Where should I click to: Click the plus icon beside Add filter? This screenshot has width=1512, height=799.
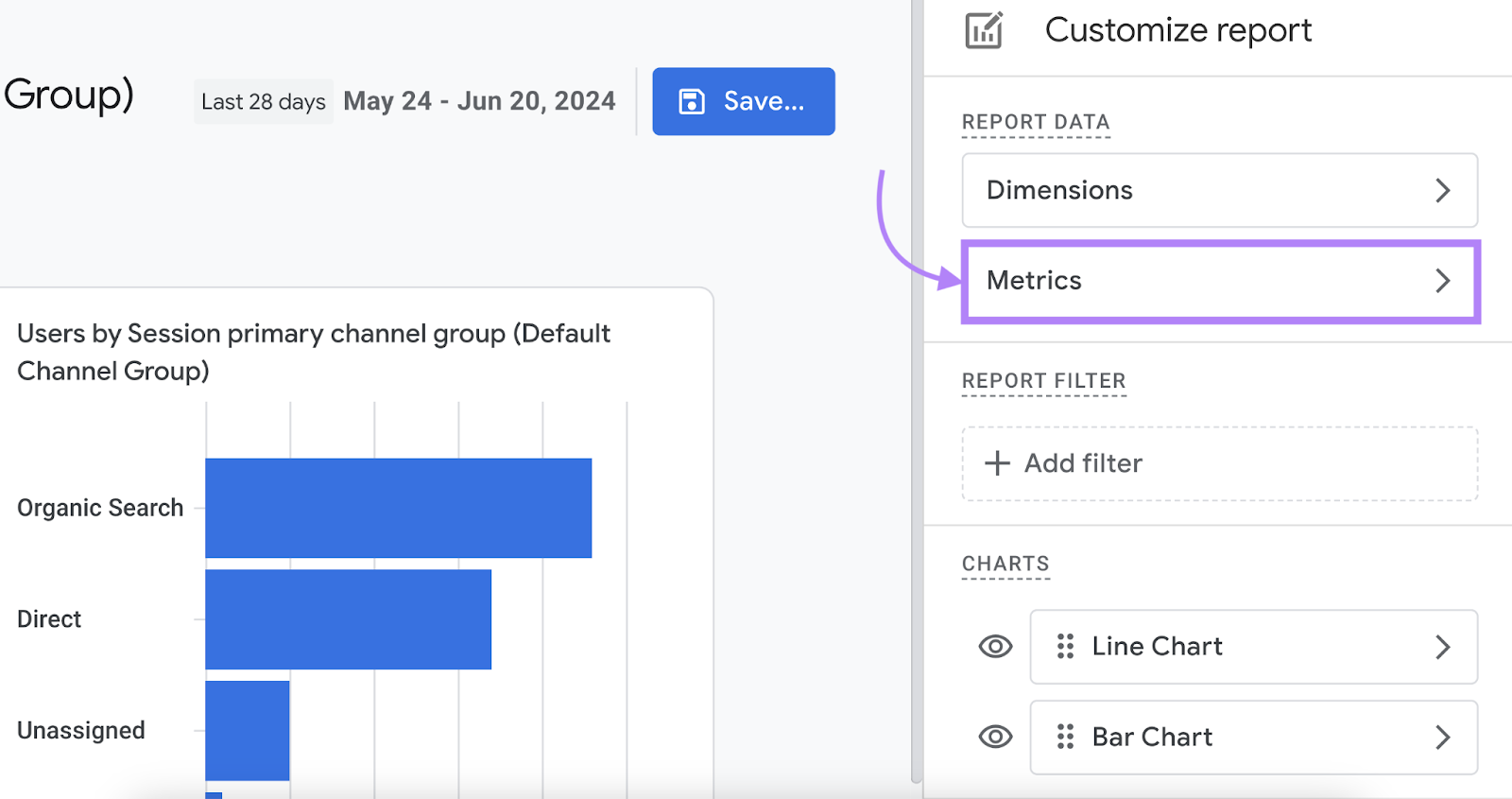point(997,463)
